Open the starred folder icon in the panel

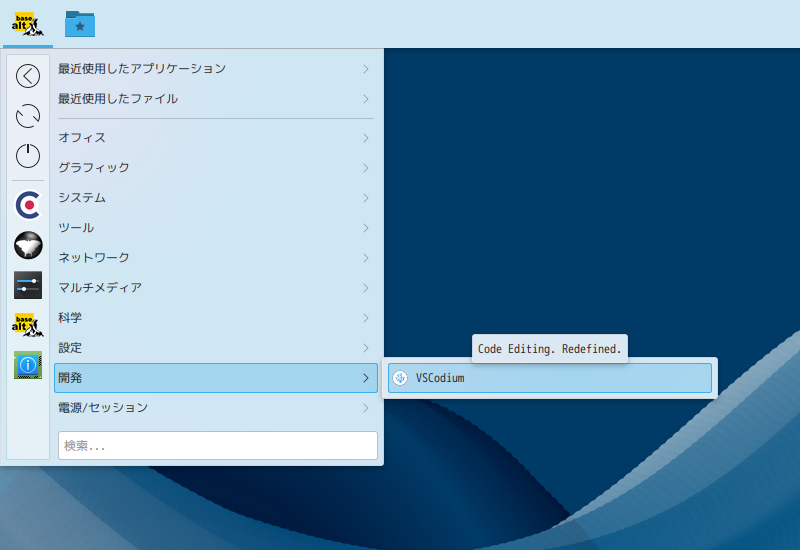click(80, 24)
